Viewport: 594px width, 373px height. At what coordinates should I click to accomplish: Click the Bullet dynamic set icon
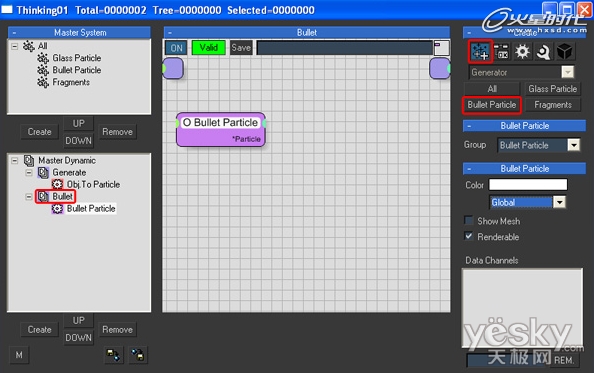tap(43, 197)
